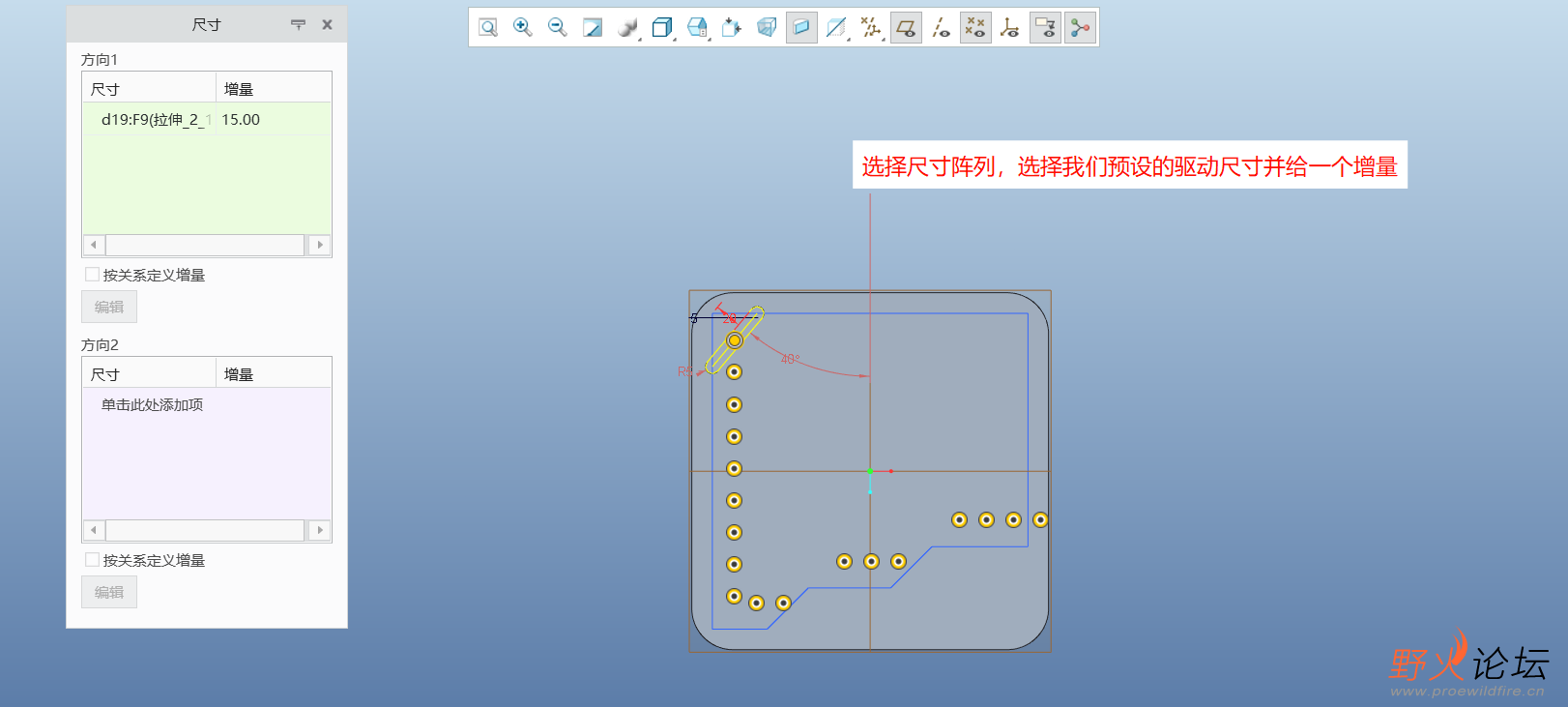Click direction 2 尺寸 column header

149,374
